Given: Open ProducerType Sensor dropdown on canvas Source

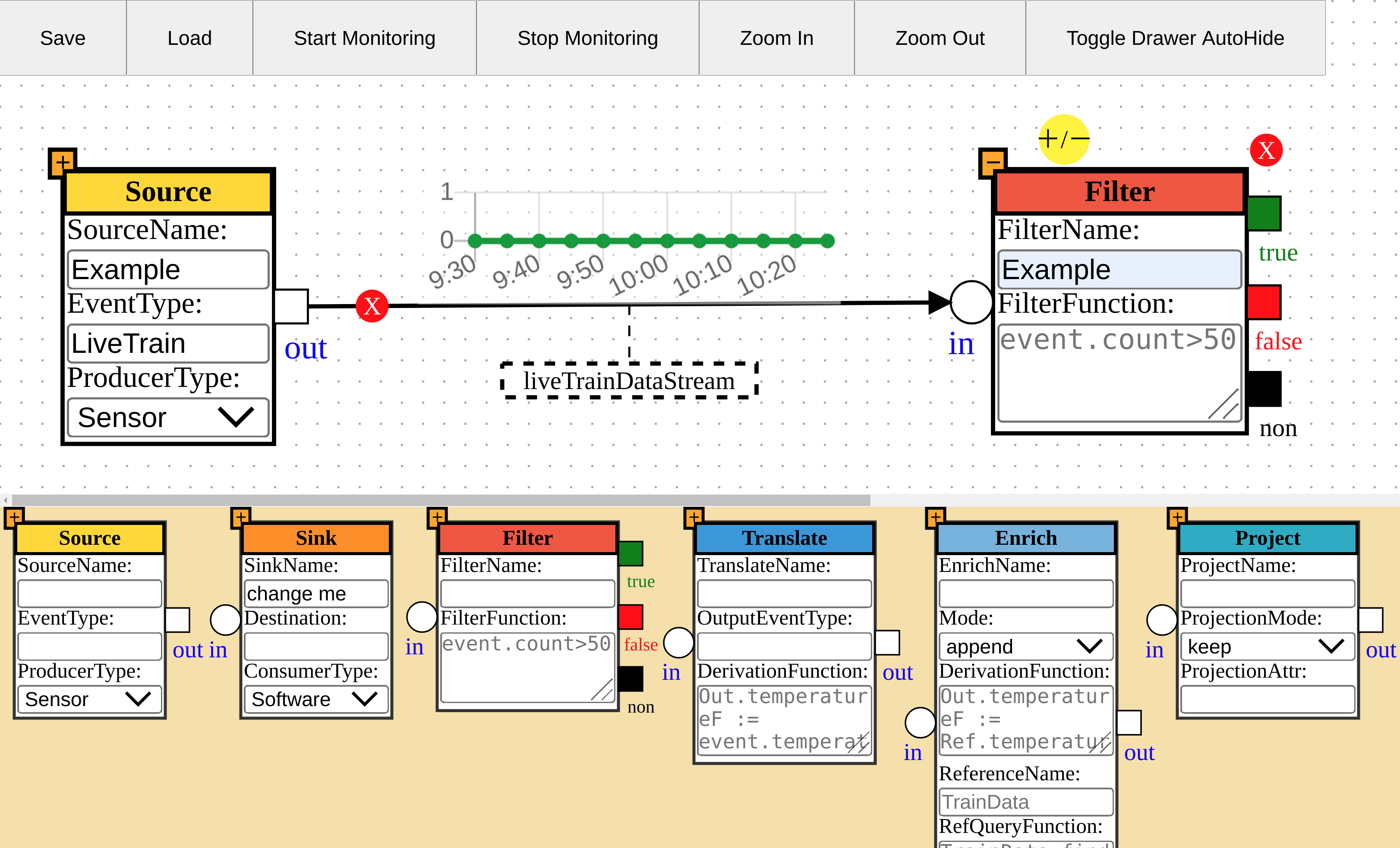Looking at the screenshot, I should [168, 418].
